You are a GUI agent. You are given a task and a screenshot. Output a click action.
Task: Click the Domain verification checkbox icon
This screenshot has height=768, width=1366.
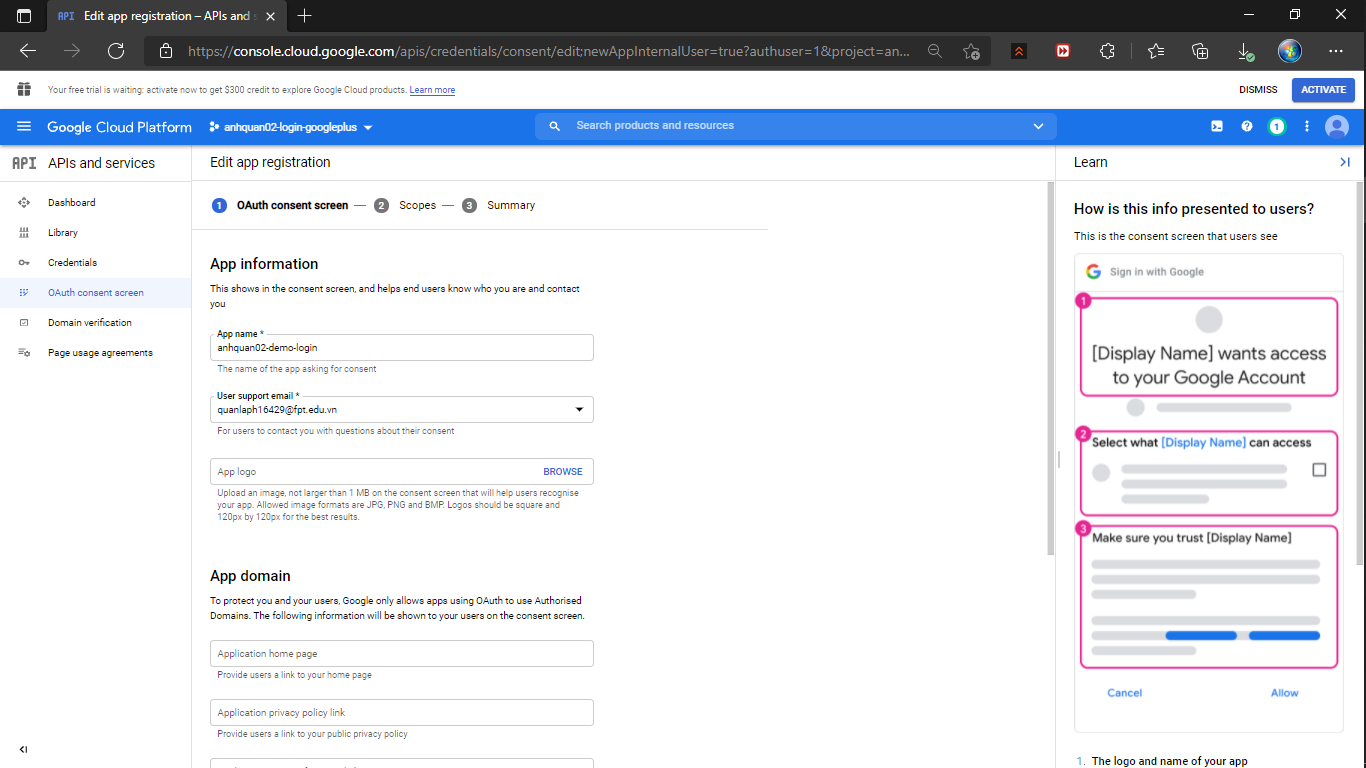(24, 323)
